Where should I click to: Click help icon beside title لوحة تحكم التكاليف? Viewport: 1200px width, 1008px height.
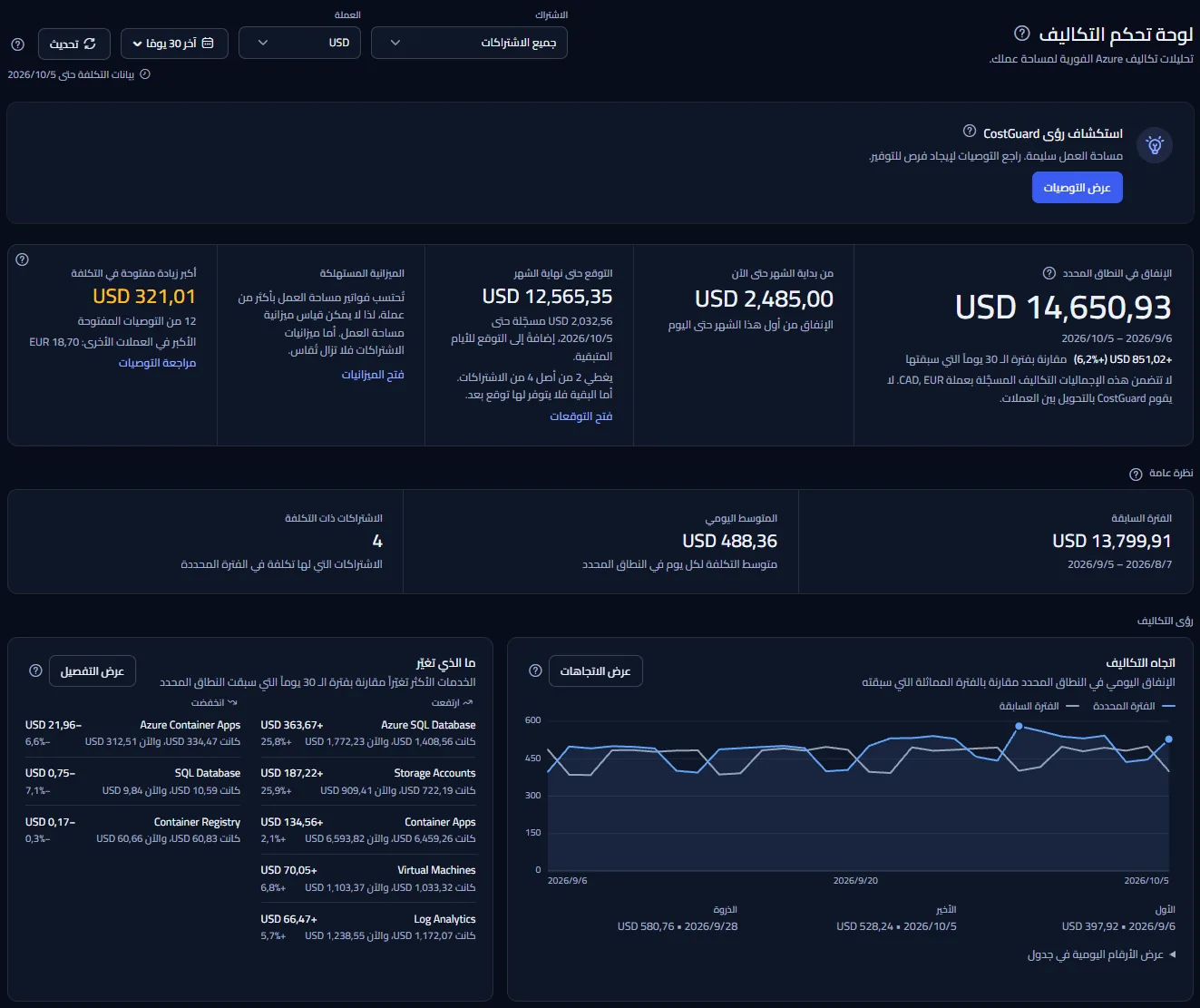pos(1021,34)
